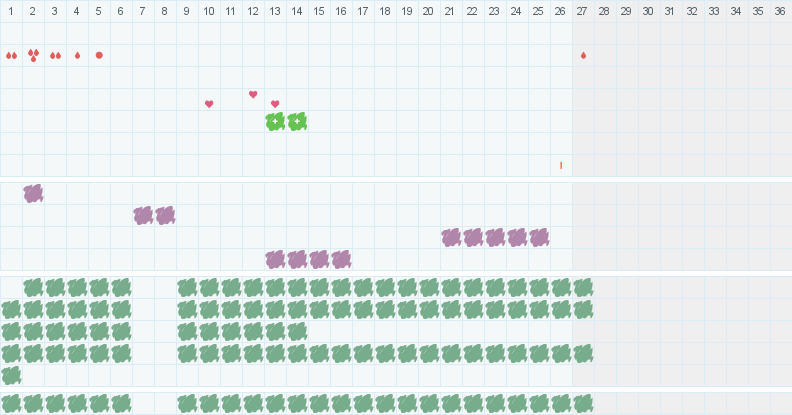Click the lone green scribble in the fifth green row

click(11, 376)
